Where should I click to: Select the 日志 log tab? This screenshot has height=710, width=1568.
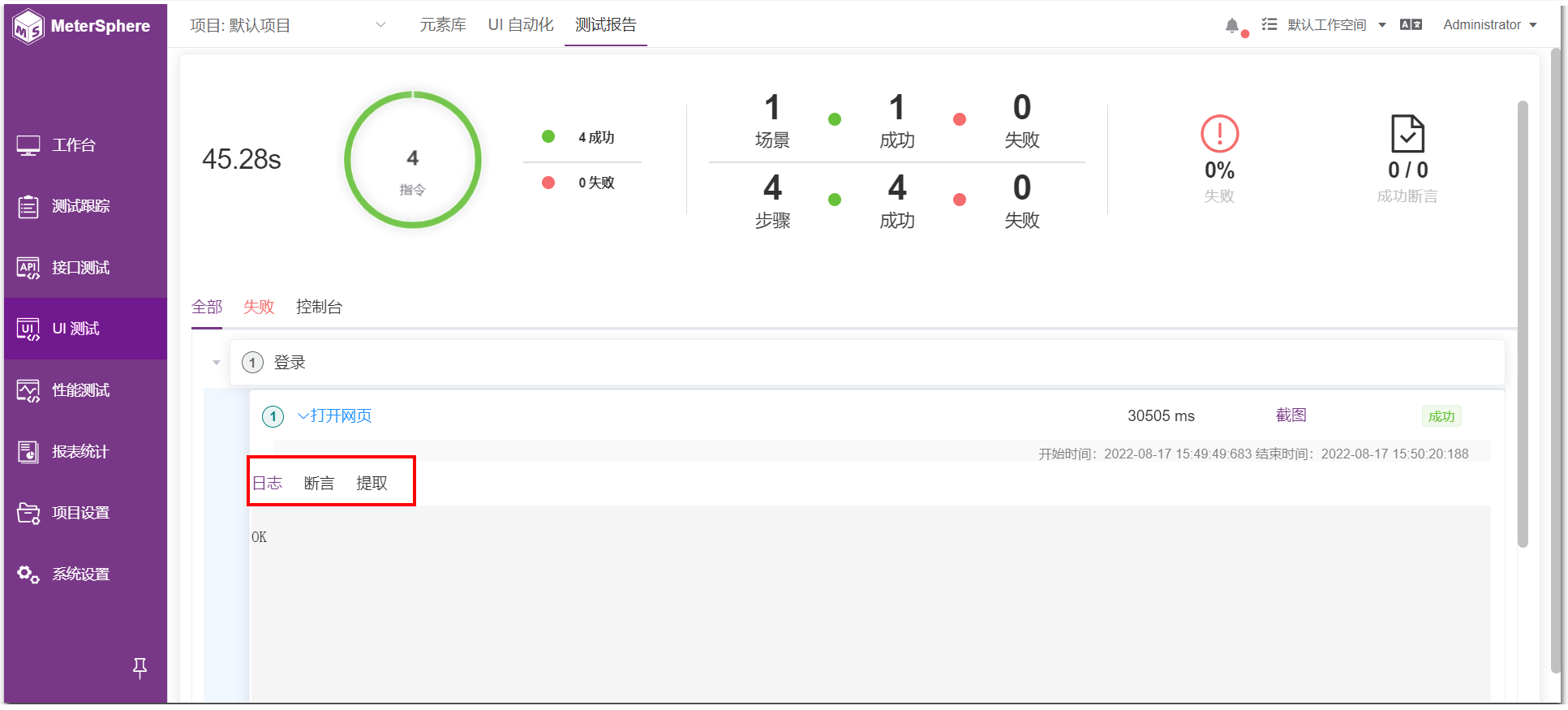click(267, 483)
